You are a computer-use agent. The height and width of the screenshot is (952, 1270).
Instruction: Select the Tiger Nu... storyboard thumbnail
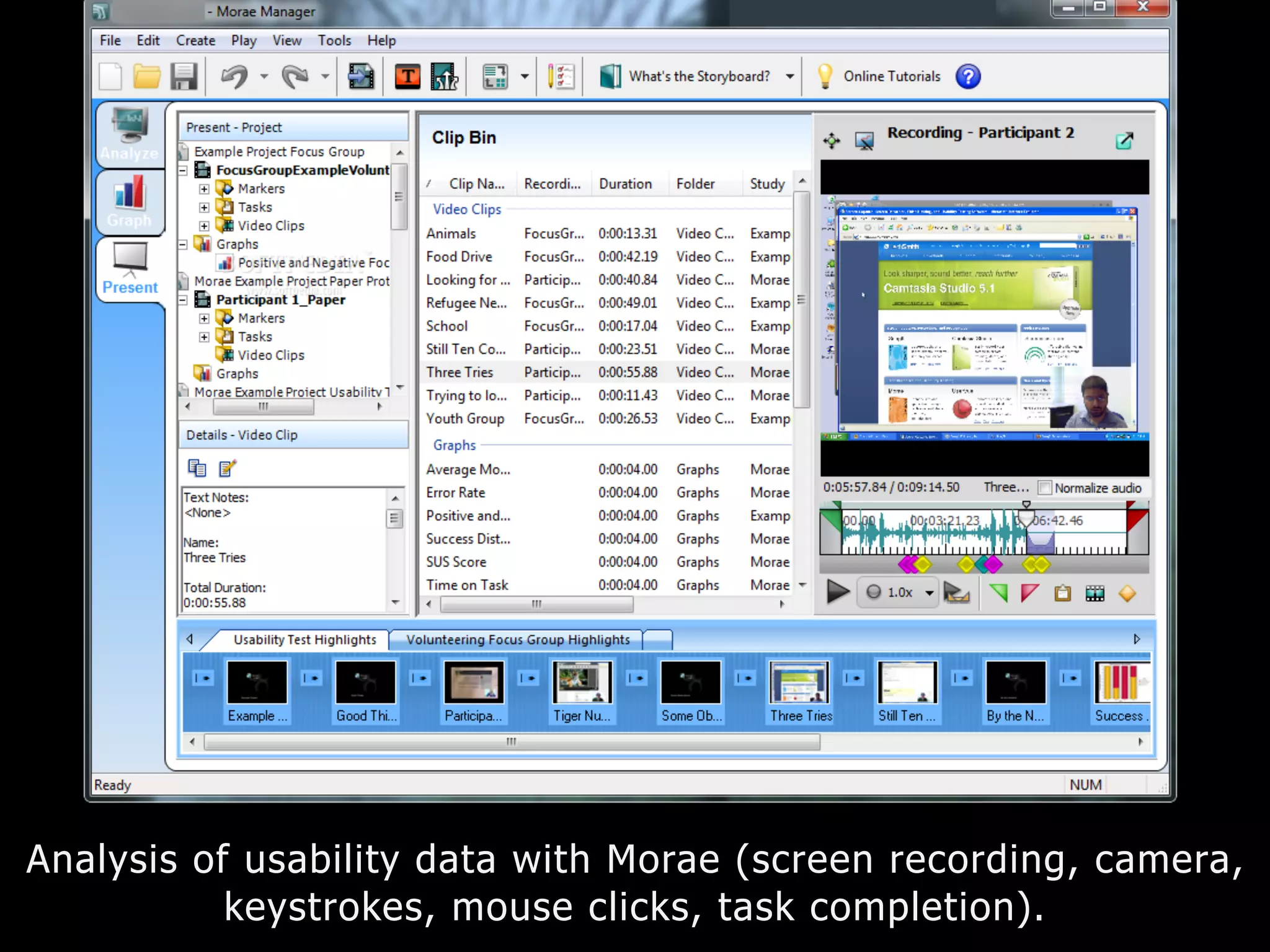click(582, 682)
